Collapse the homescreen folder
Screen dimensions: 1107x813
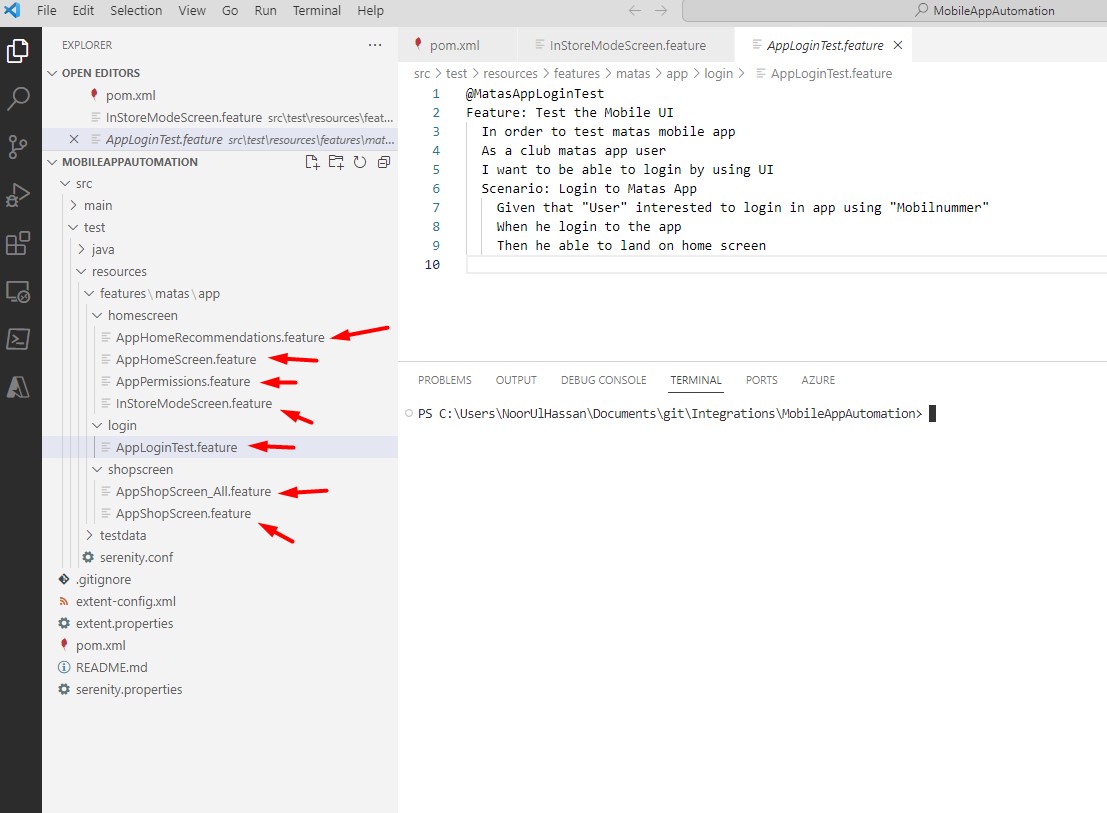point(97,315)
